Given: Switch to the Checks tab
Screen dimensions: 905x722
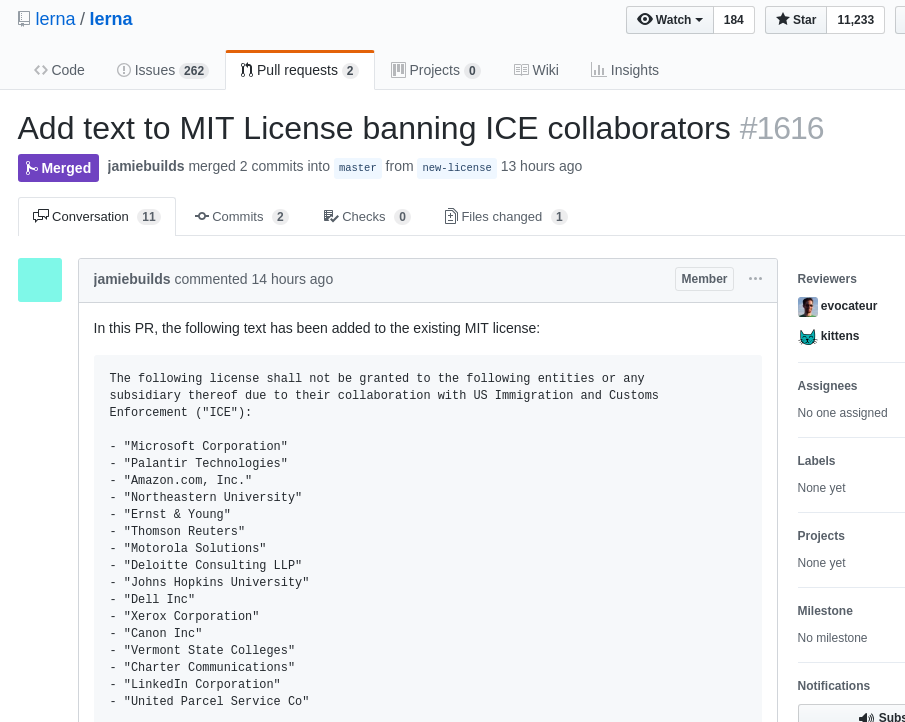Looking at the screenshot, I should pyautogui.click(x=367, y=216).
